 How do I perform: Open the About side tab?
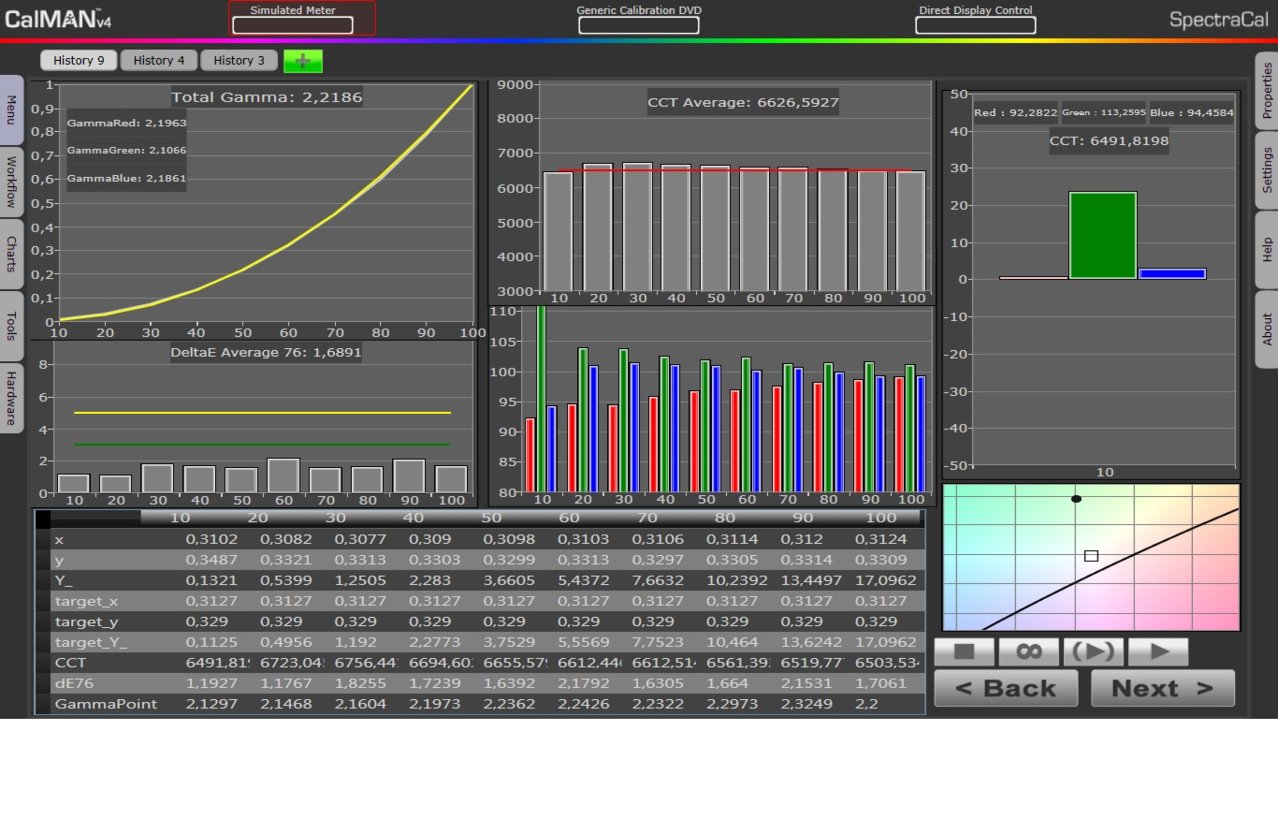pos(1267,329)
